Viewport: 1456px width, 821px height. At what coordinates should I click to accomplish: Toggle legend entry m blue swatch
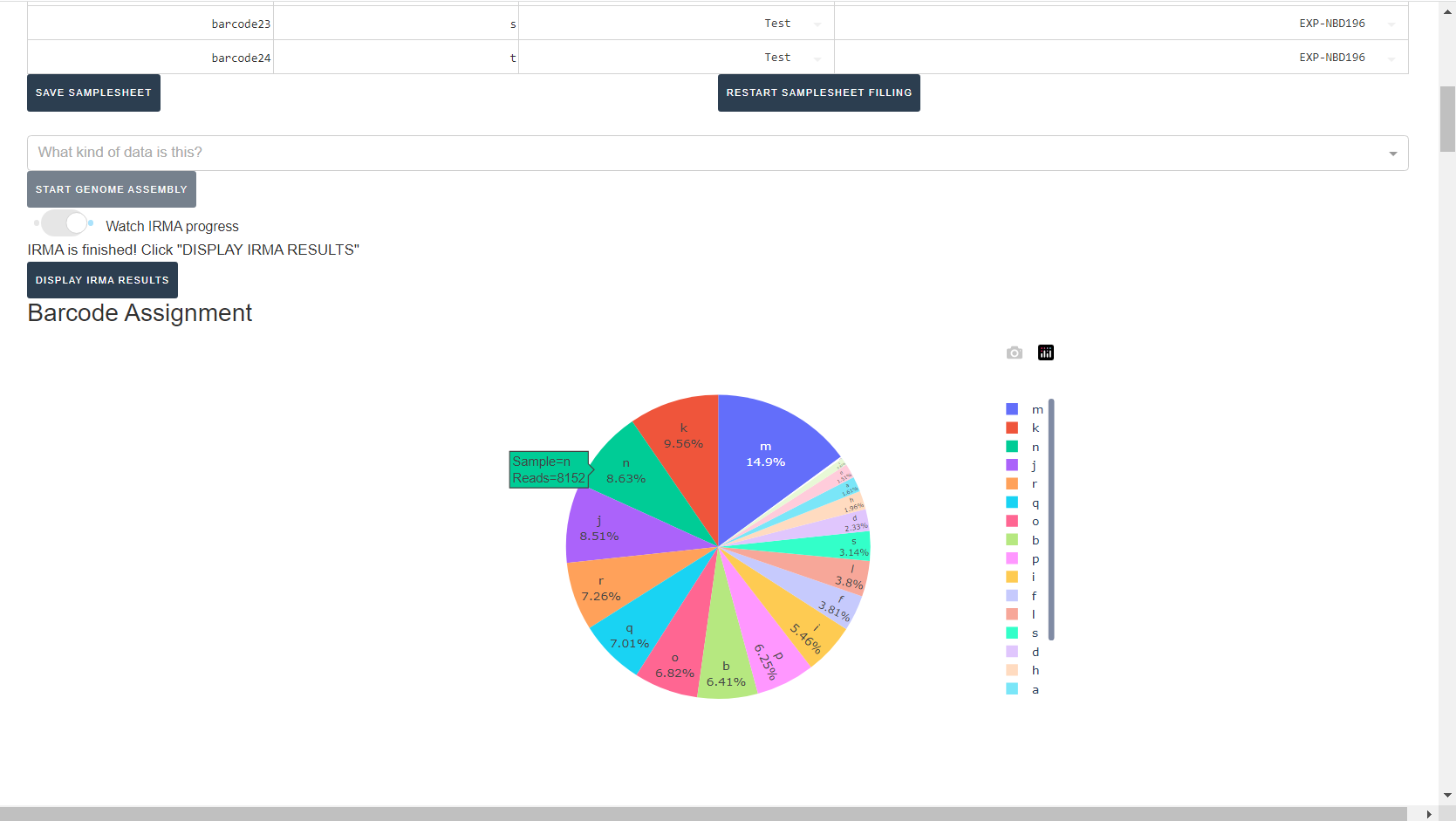click(x=1012, y=409)
